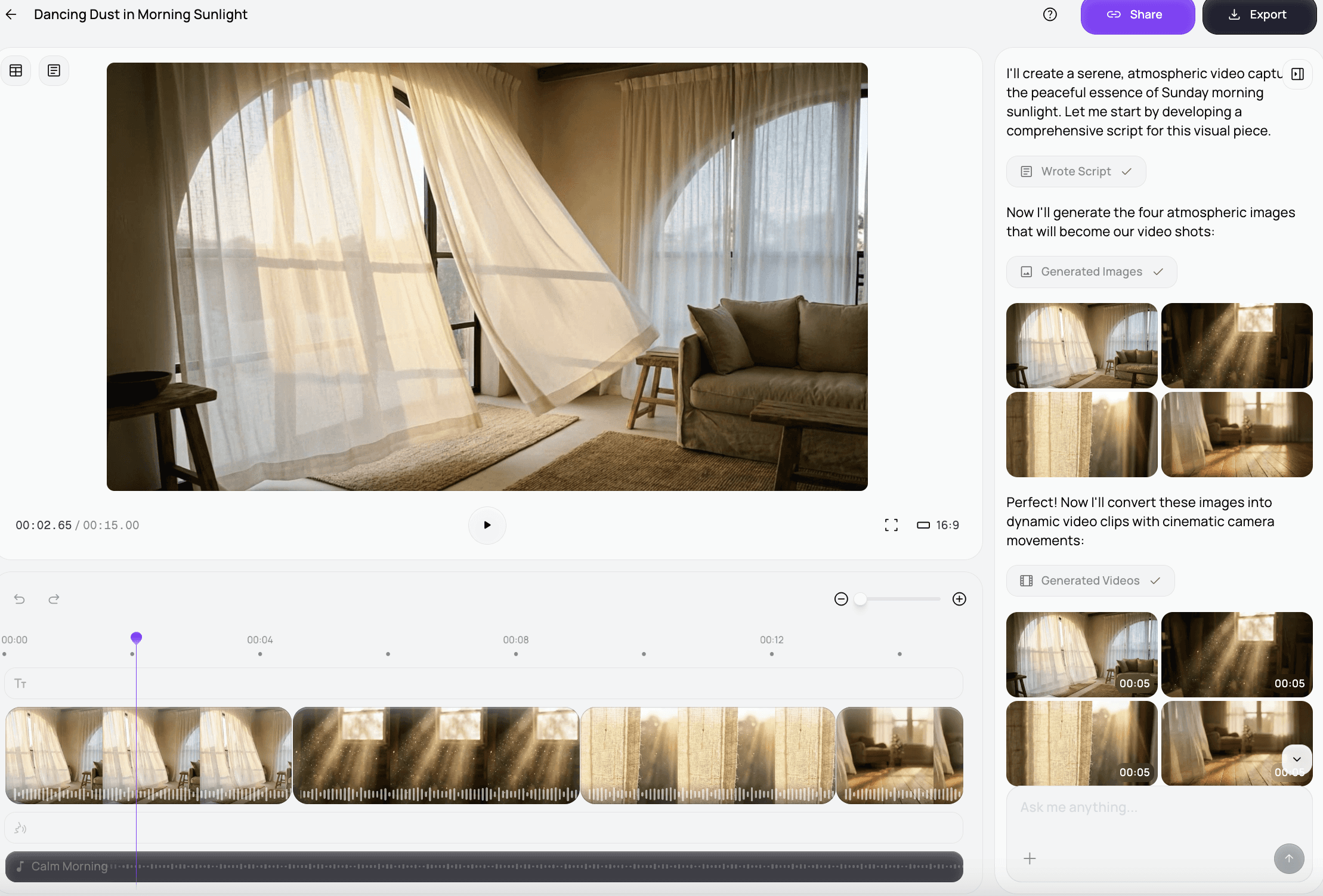Viewport: 1323px width, 896px height.
Task: Click the redo arrow icon
Action: (x=54, y=599)
